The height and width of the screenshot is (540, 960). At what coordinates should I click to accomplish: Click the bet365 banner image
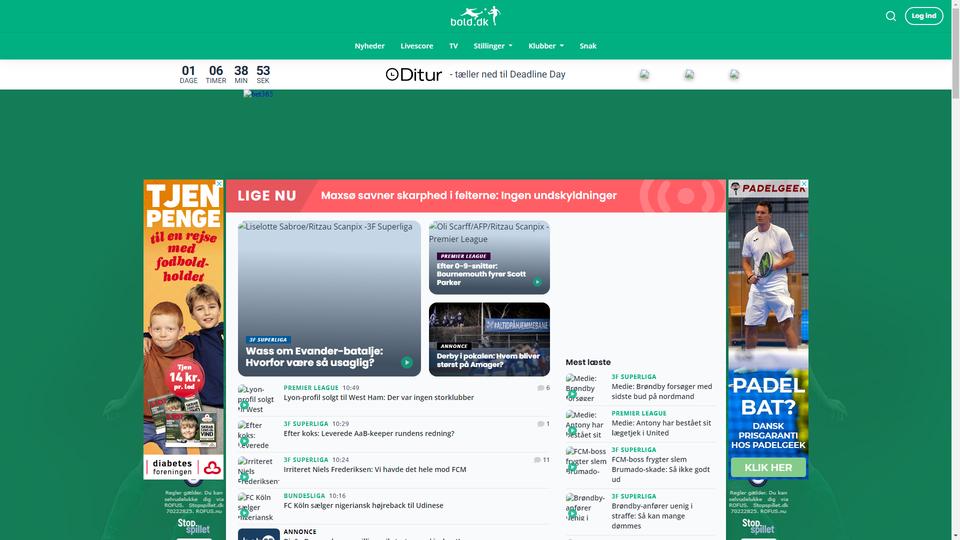pos(258,94)
